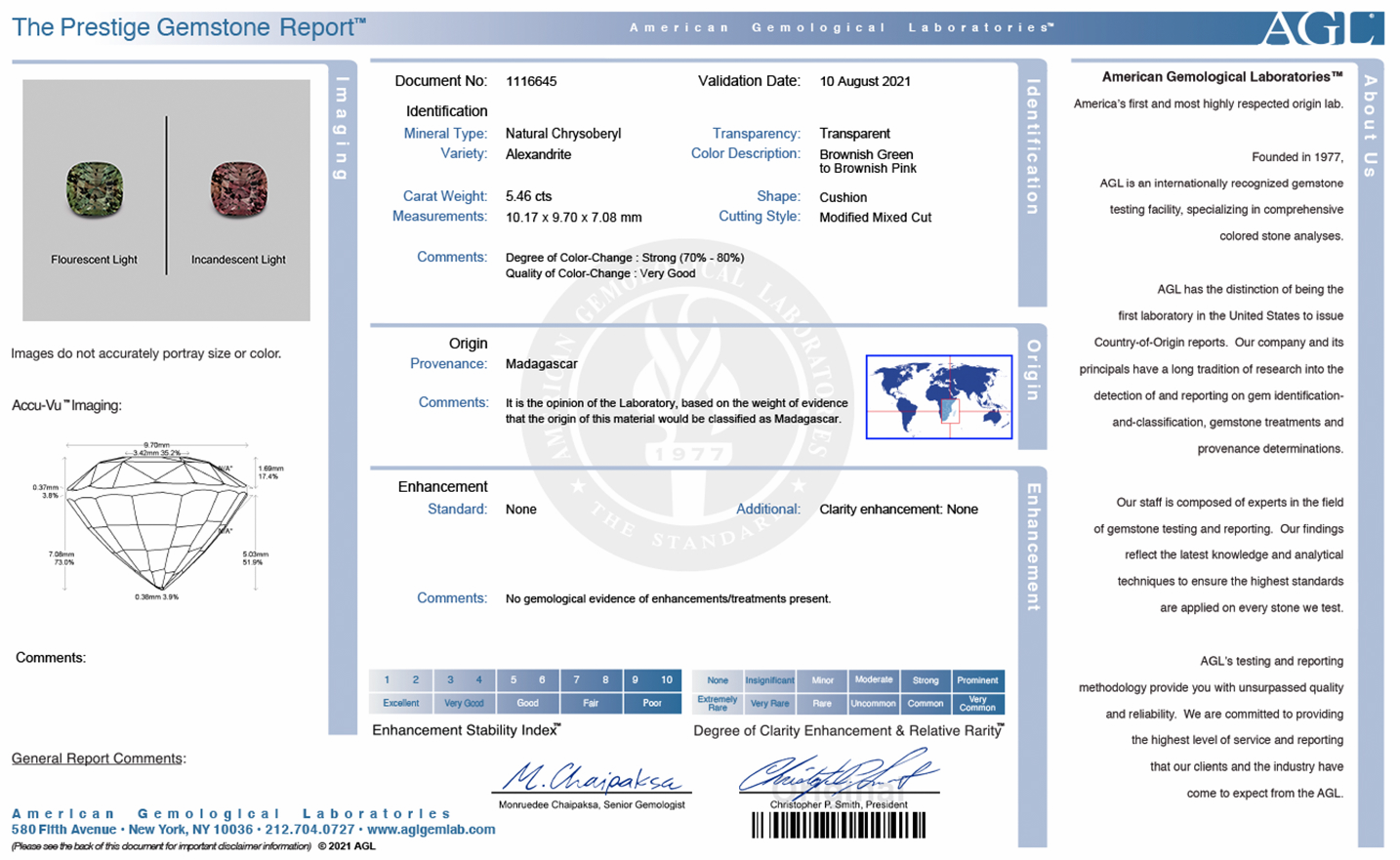Click the Poor cell in the stability index
1400x860 pixels.
[x=652, y=703]
